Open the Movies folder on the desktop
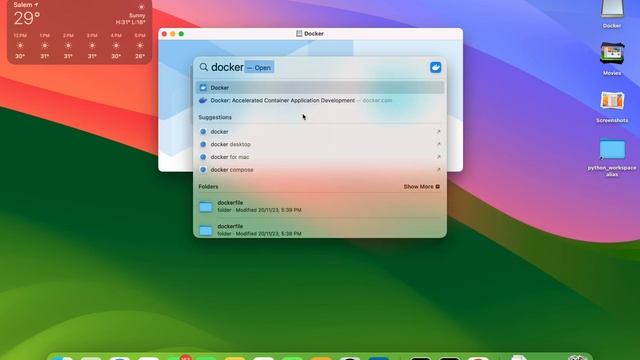This screenshot has width=640, height=360. tap(612, 58)
